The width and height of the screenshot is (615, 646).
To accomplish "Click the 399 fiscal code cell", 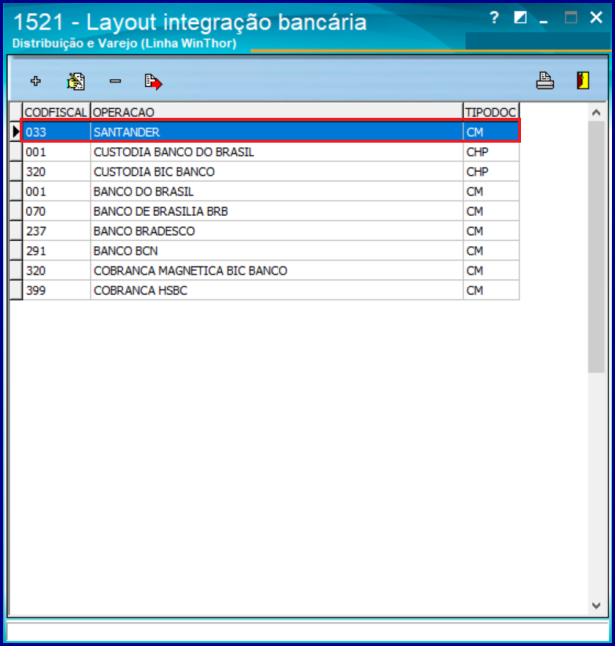I will [x=56, y=290].
